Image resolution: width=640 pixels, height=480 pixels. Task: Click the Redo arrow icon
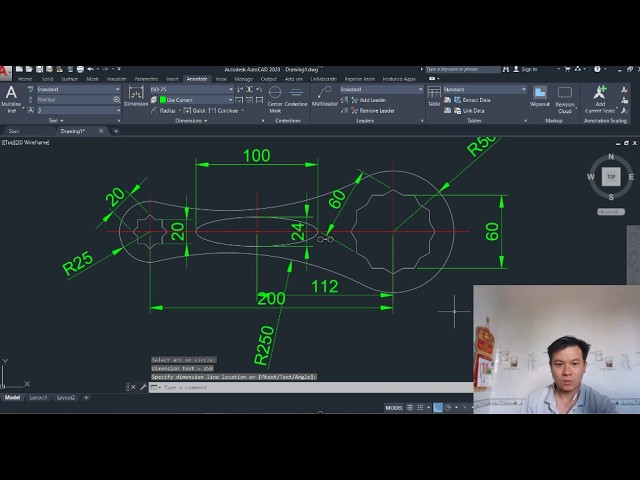[x=105, y=69]
